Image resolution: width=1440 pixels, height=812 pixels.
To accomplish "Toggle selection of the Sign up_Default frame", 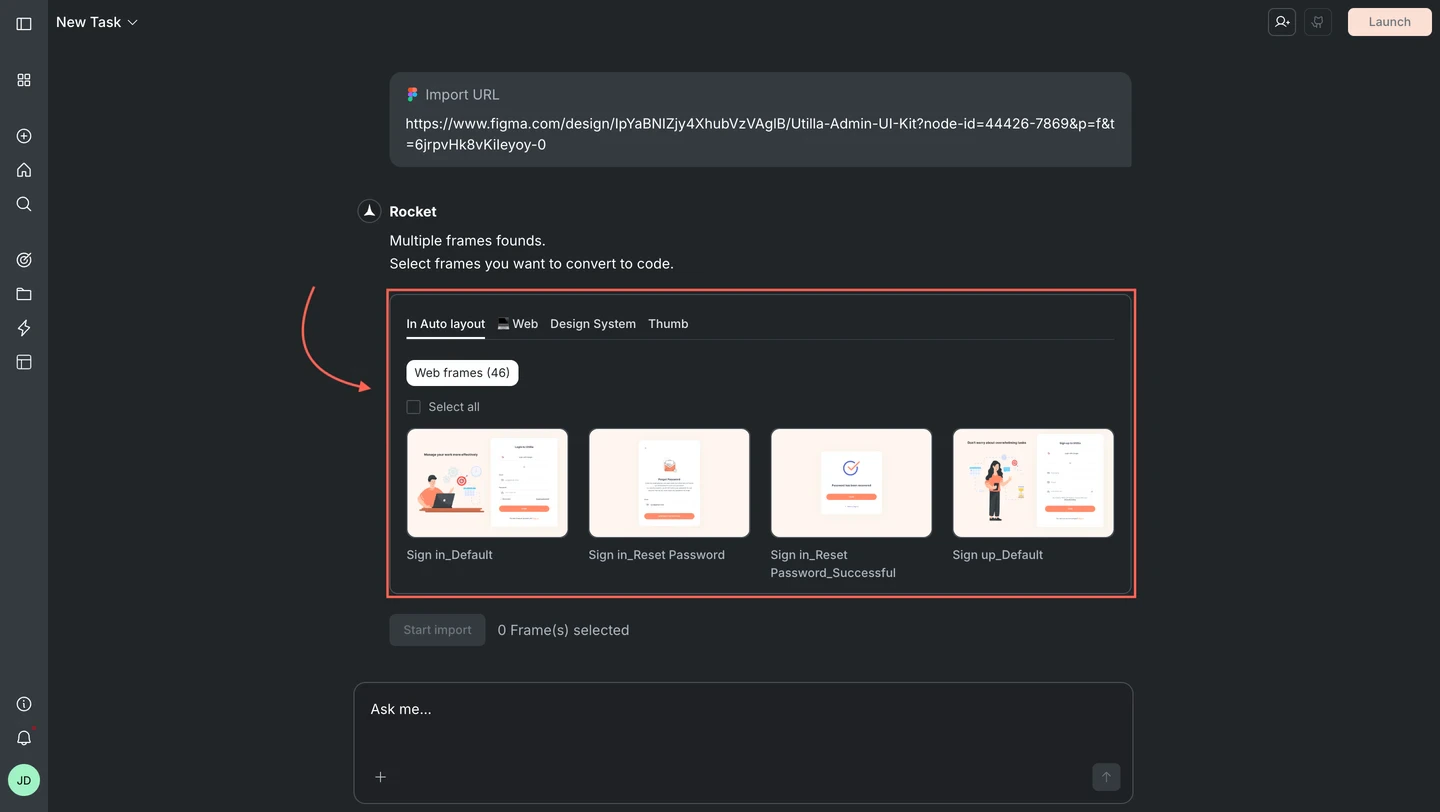I will (x=1033, y=483).
